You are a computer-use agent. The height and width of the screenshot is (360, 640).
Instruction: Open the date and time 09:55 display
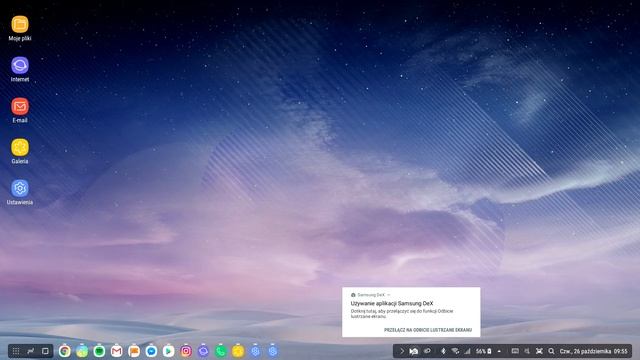[593, 351]
